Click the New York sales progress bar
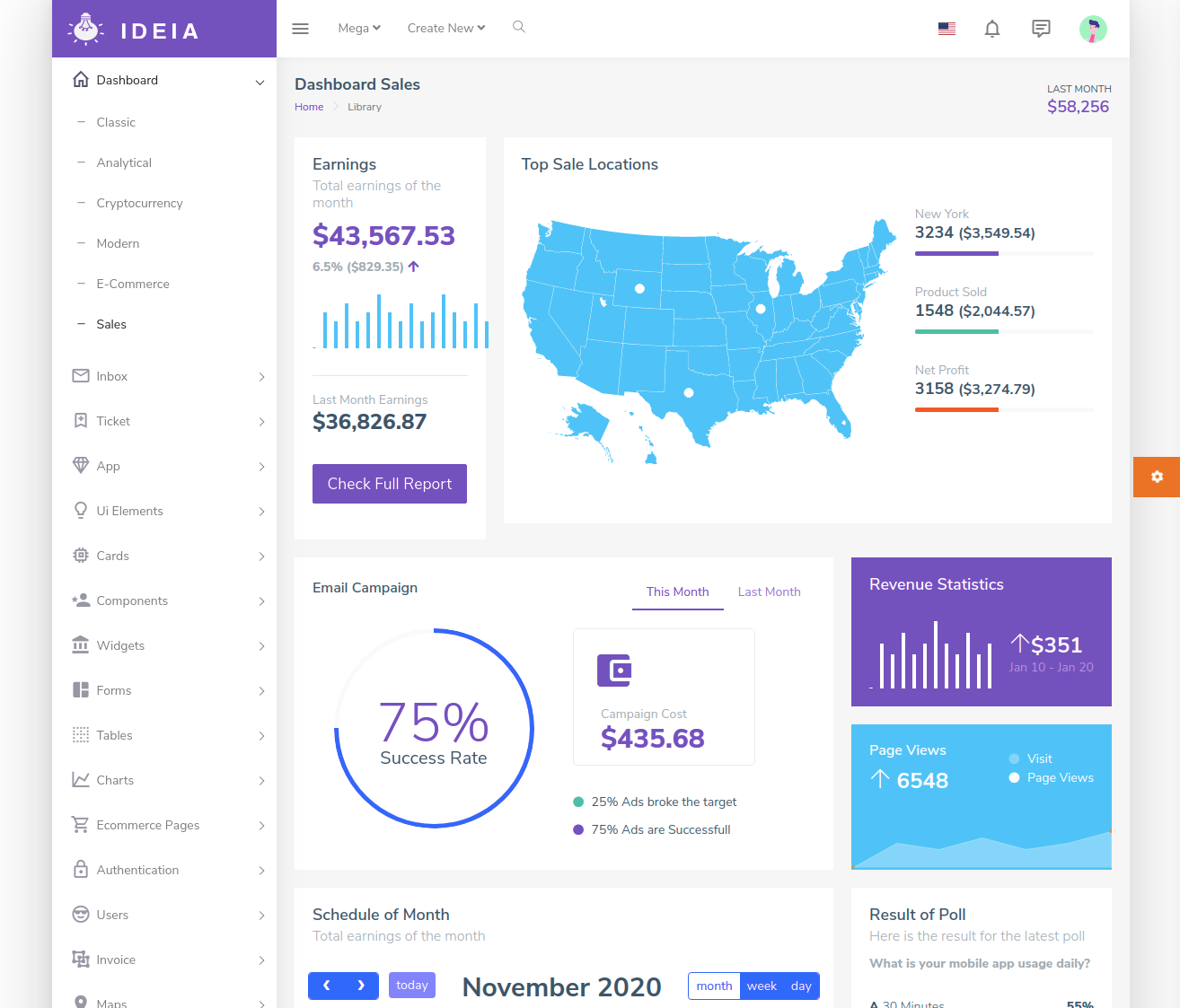1180x1008 pixels. 1003,254
